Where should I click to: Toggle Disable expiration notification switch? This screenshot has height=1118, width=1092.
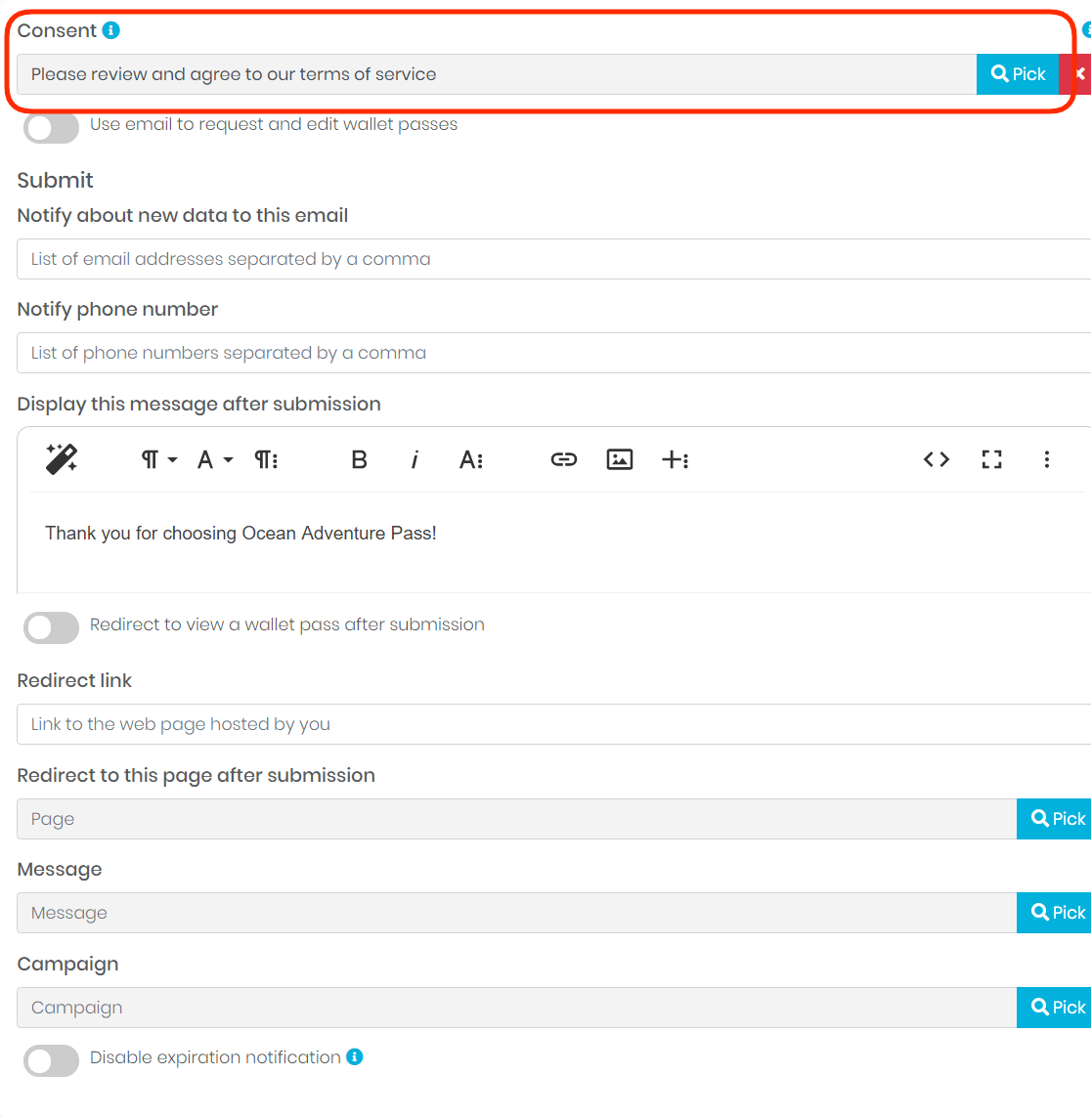point(51,1060)
